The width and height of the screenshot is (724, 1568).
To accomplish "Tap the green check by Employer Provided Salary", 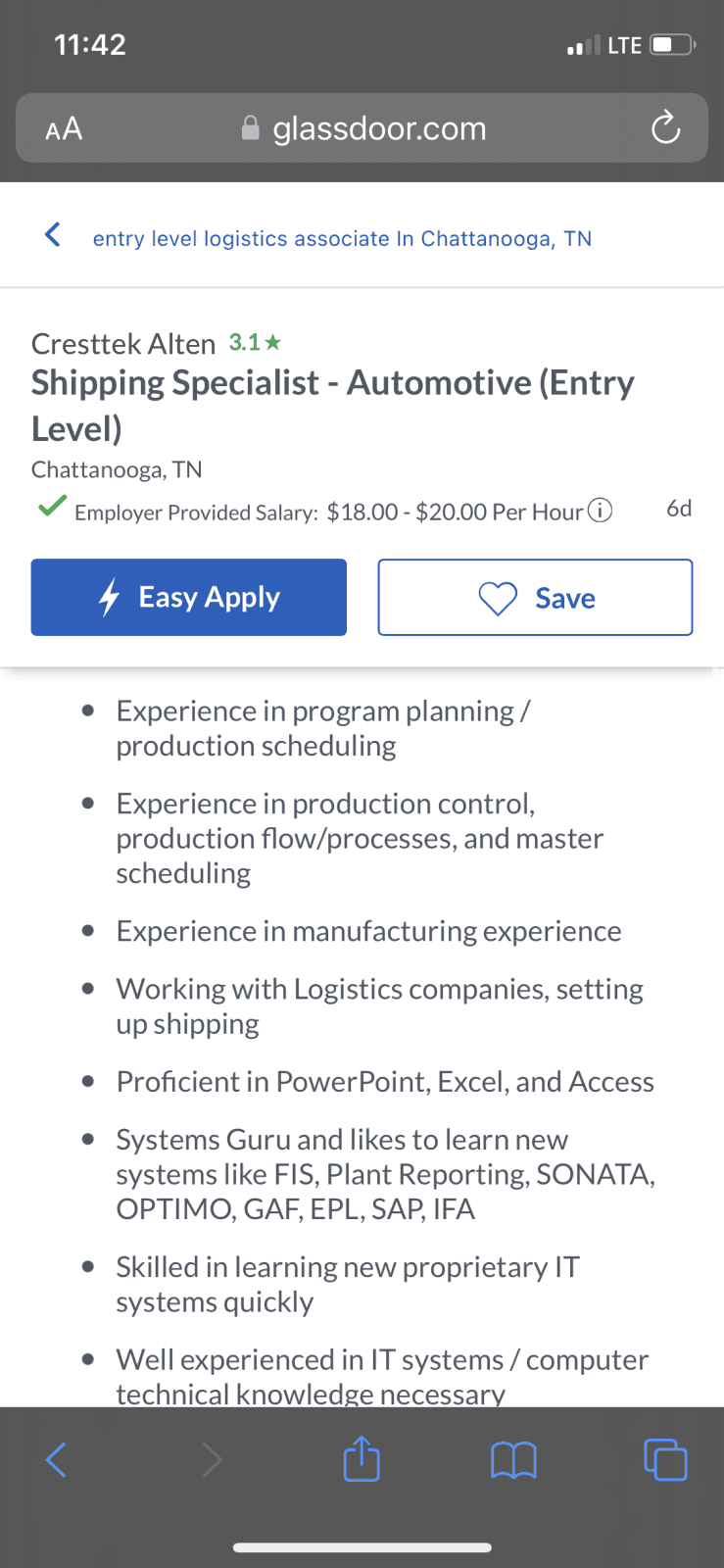I will point(52,507).
